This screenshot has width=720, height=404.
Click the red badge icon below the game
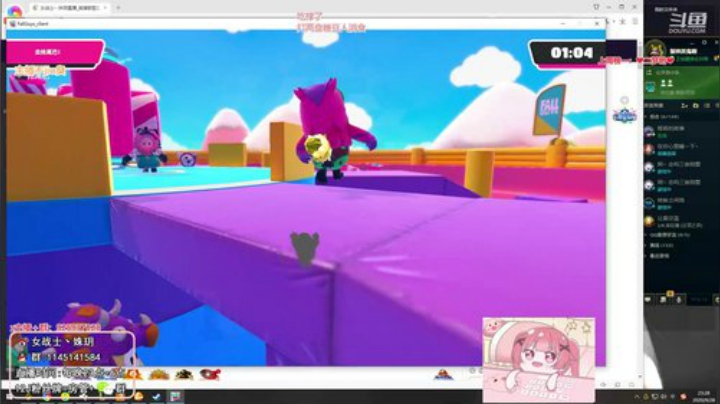point(210,375)
